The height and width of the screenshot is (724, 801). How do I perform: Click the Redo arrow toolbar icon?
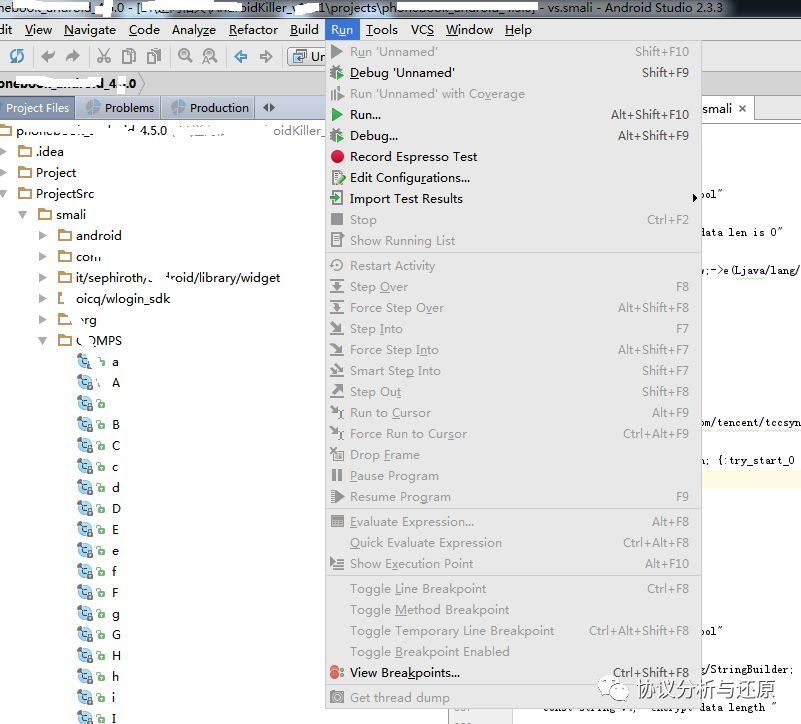coord(73,56)
